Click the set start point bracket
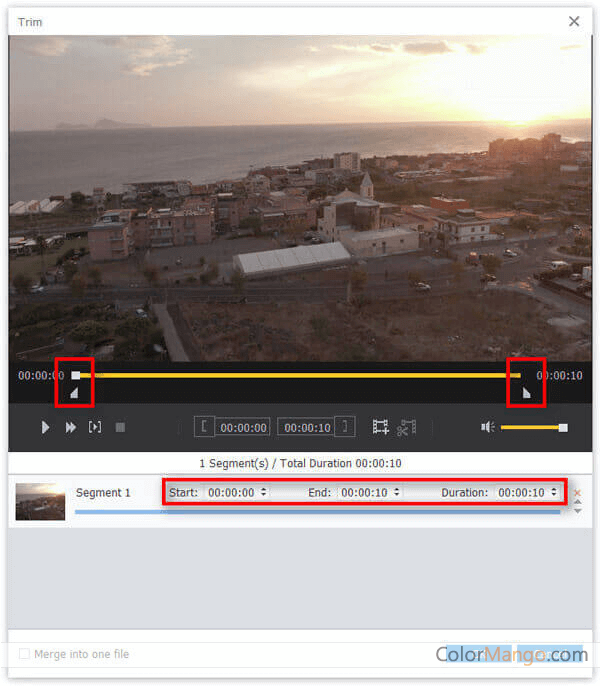This screenshot has height=686, width=600. pyautogui.click(x=203, y=427)
